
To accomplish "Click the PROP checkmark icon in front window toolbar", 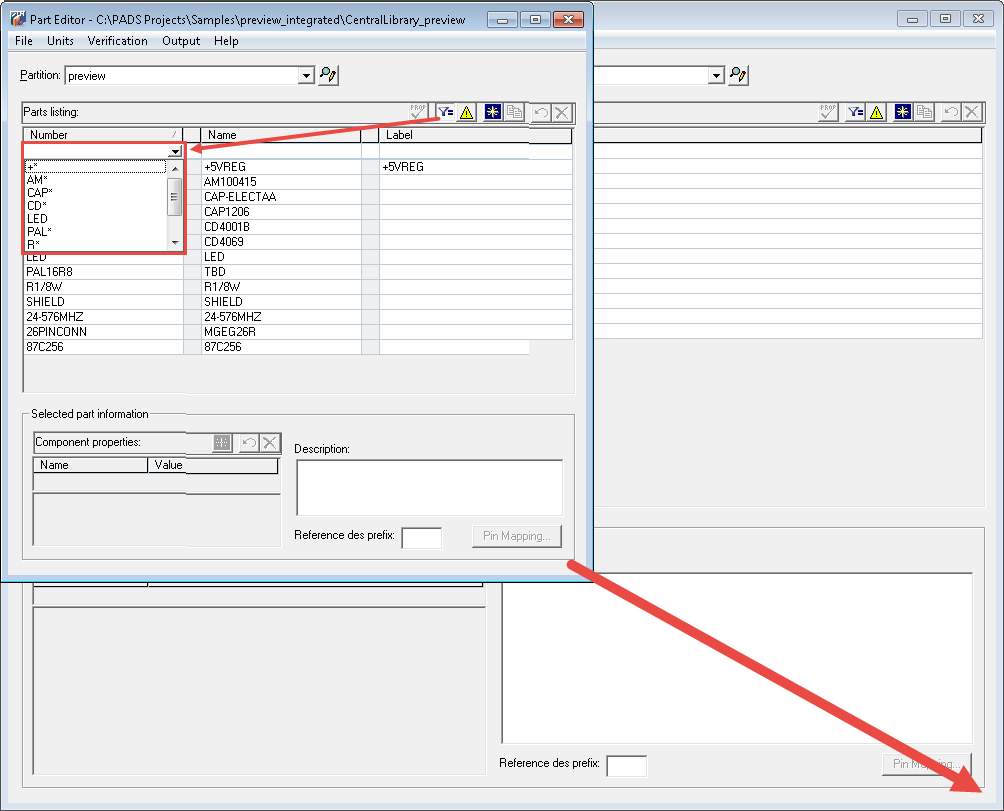I will pos(418,113).
